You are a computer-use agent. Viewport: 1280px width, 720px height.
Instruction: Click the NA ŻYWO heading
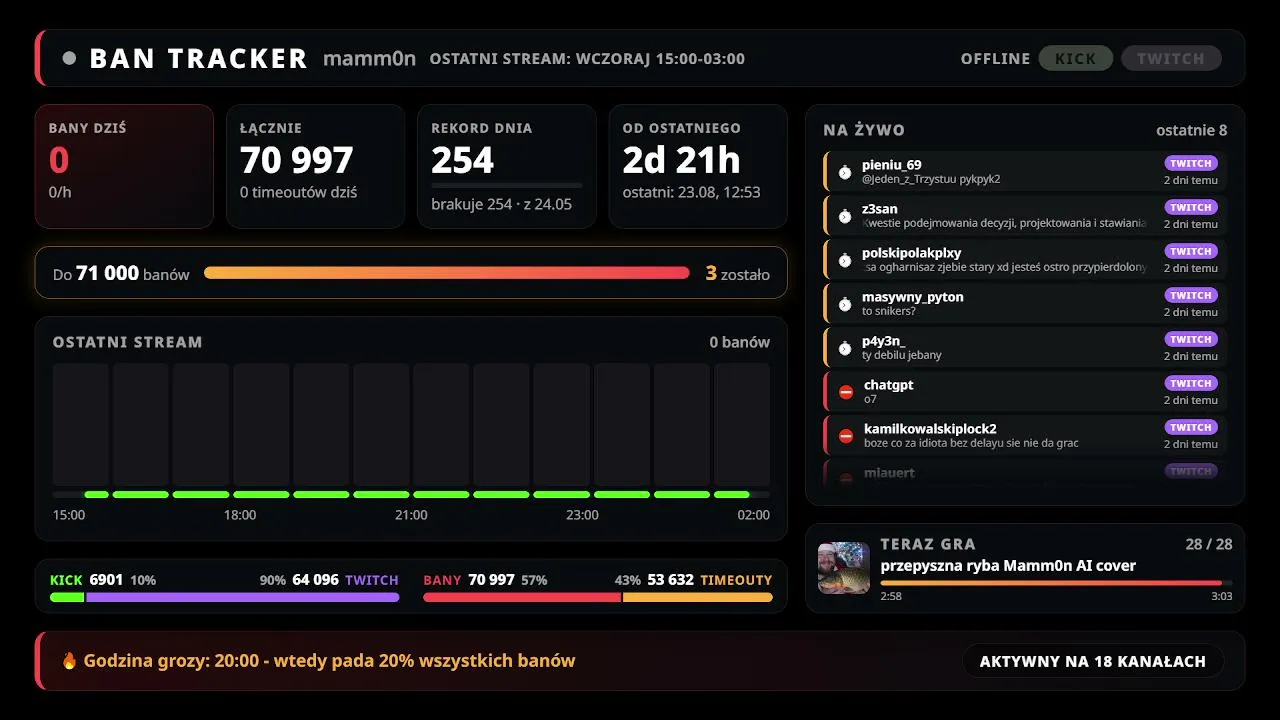click(864, 130)
